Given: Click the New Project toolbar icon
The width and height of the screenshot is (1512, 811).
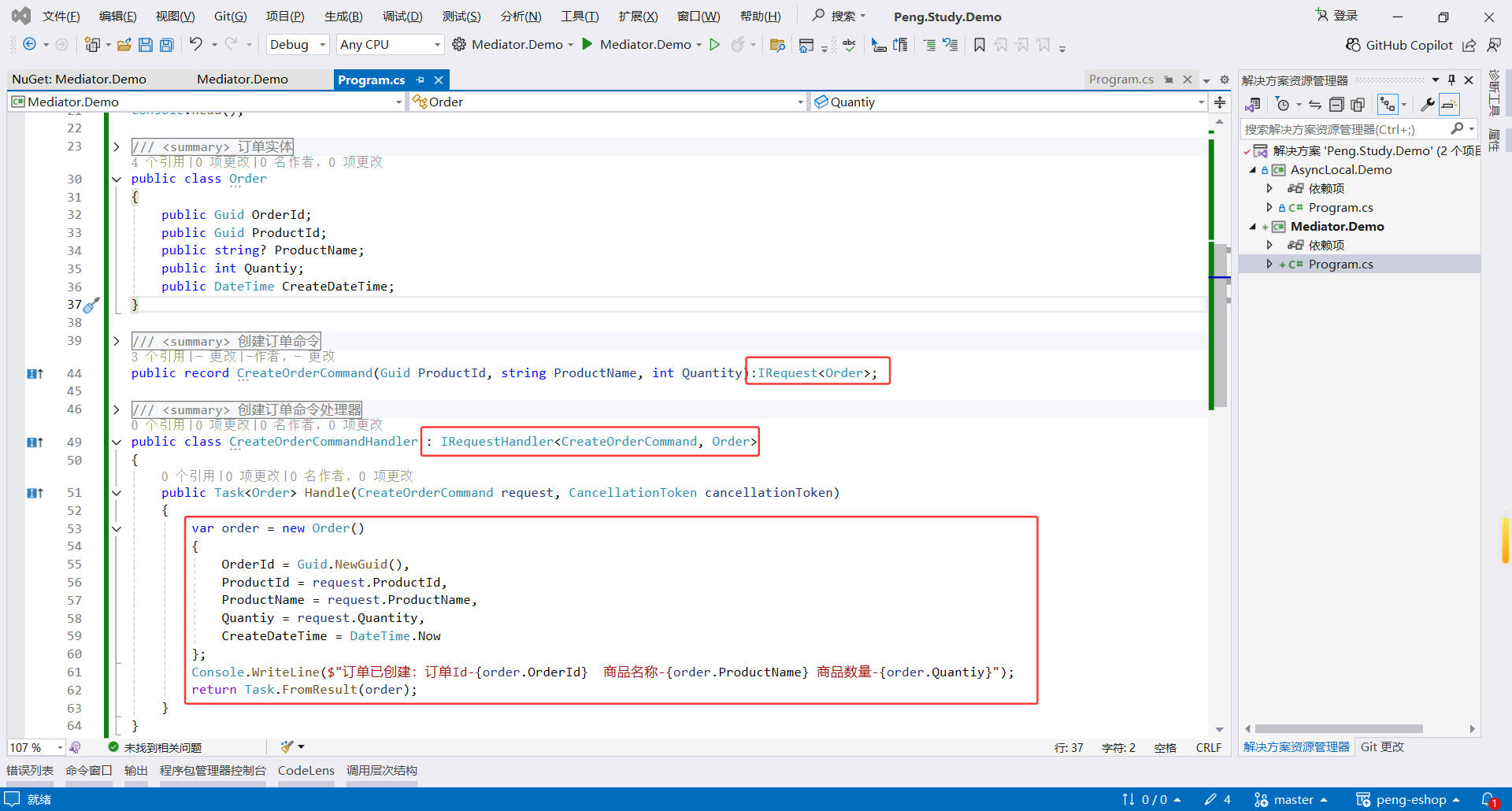Looking at the screenshot, I should [x=92, y=45].
